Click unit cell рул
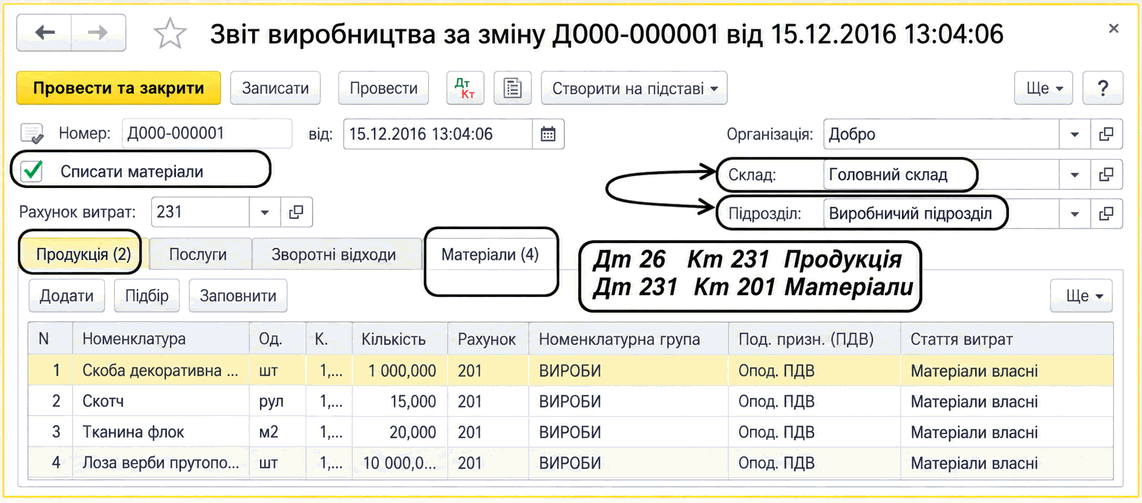The image size is (1142, 503). pos(277,402)
